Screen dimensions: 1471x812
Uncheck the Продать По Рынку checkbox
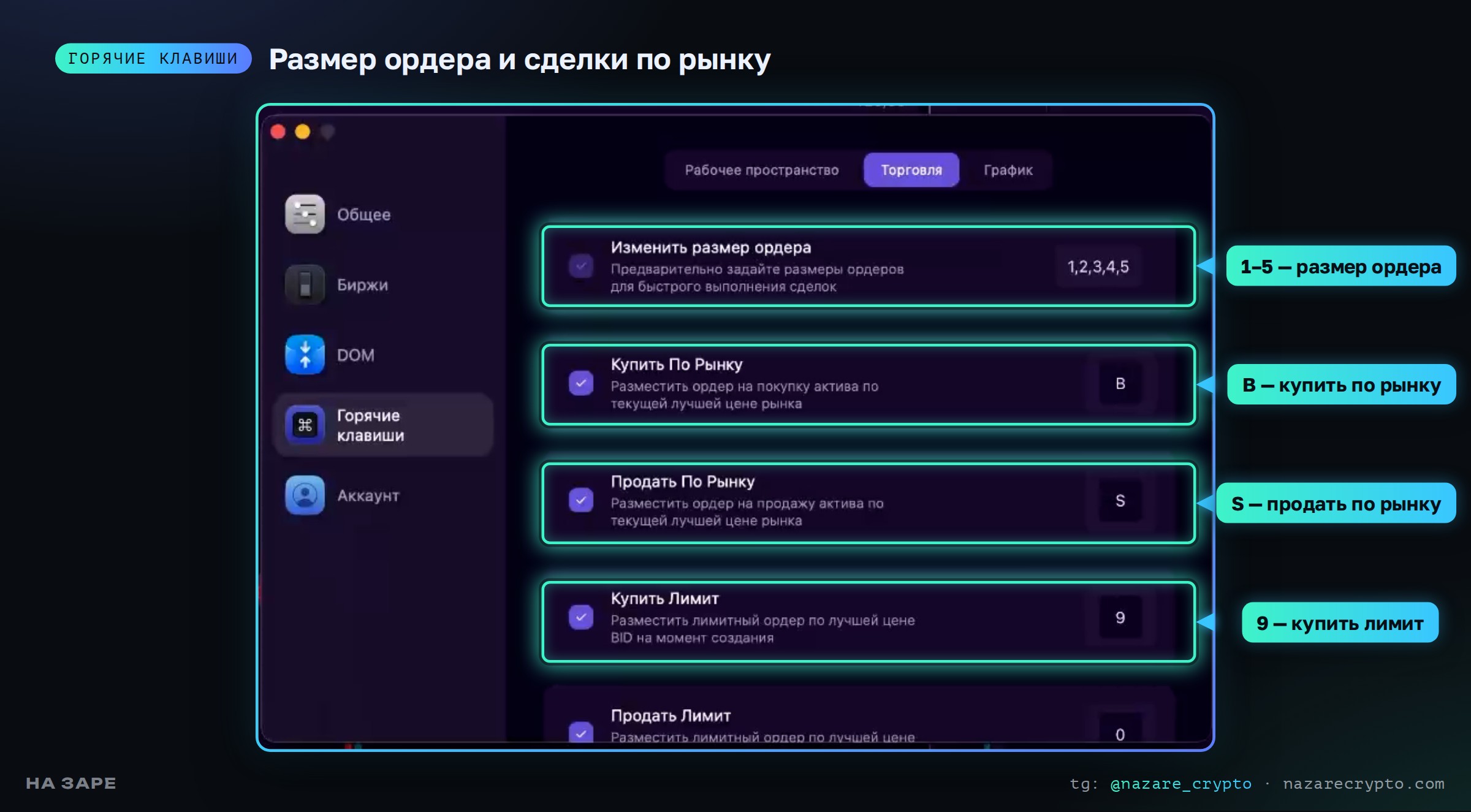pos(581,500)
